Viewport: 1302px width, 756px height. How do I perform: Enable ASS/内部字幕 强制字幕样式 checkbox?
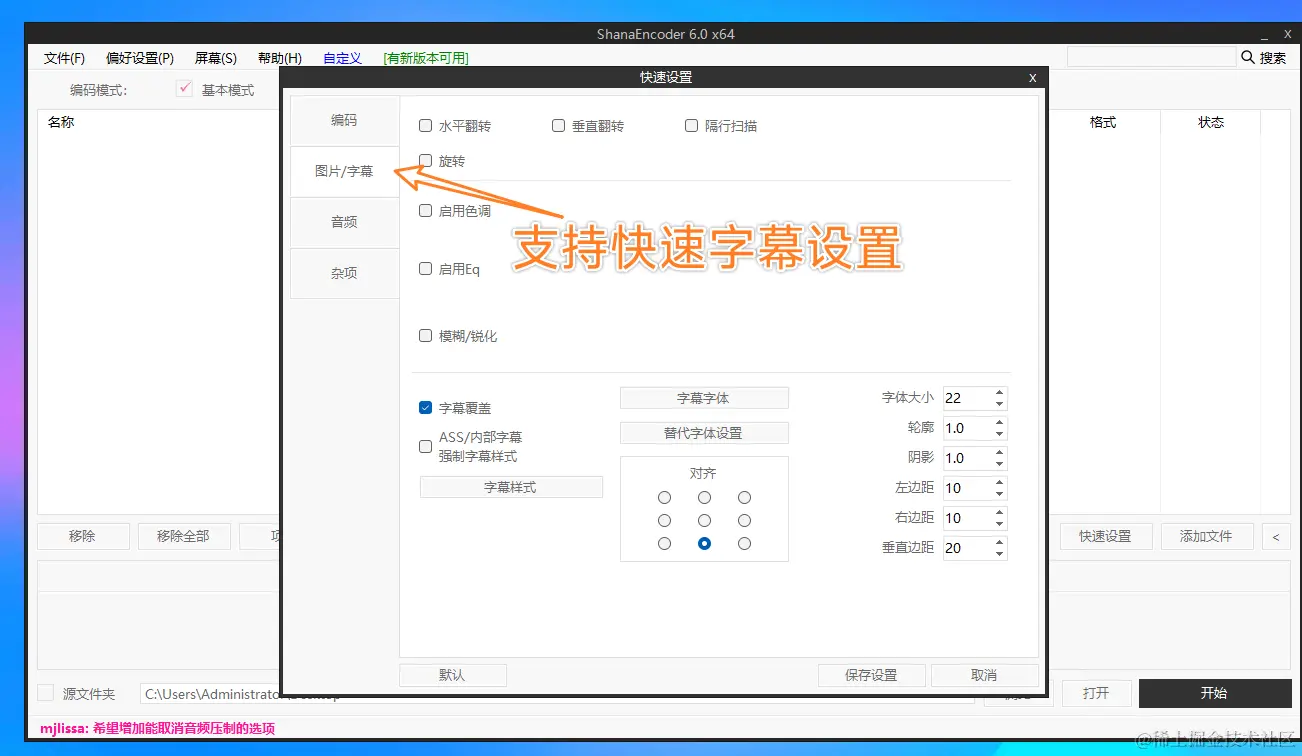[426, 447]
